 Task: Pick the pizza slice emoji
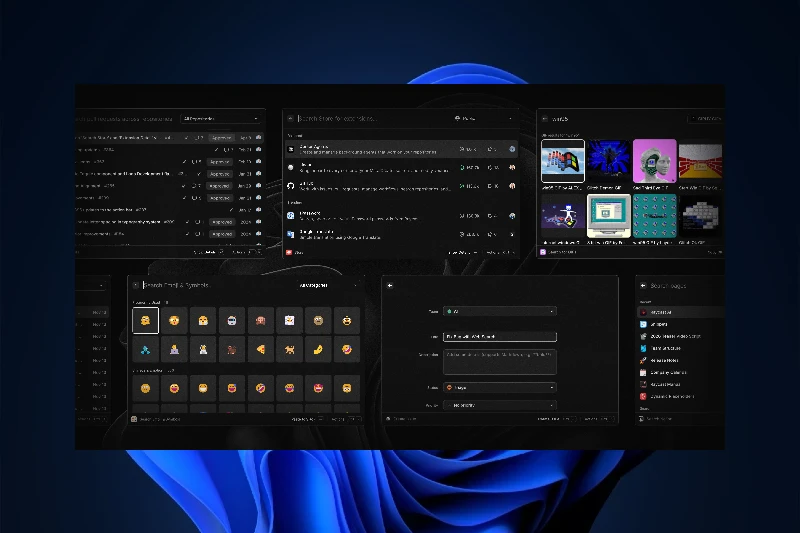tap(261, 349)
